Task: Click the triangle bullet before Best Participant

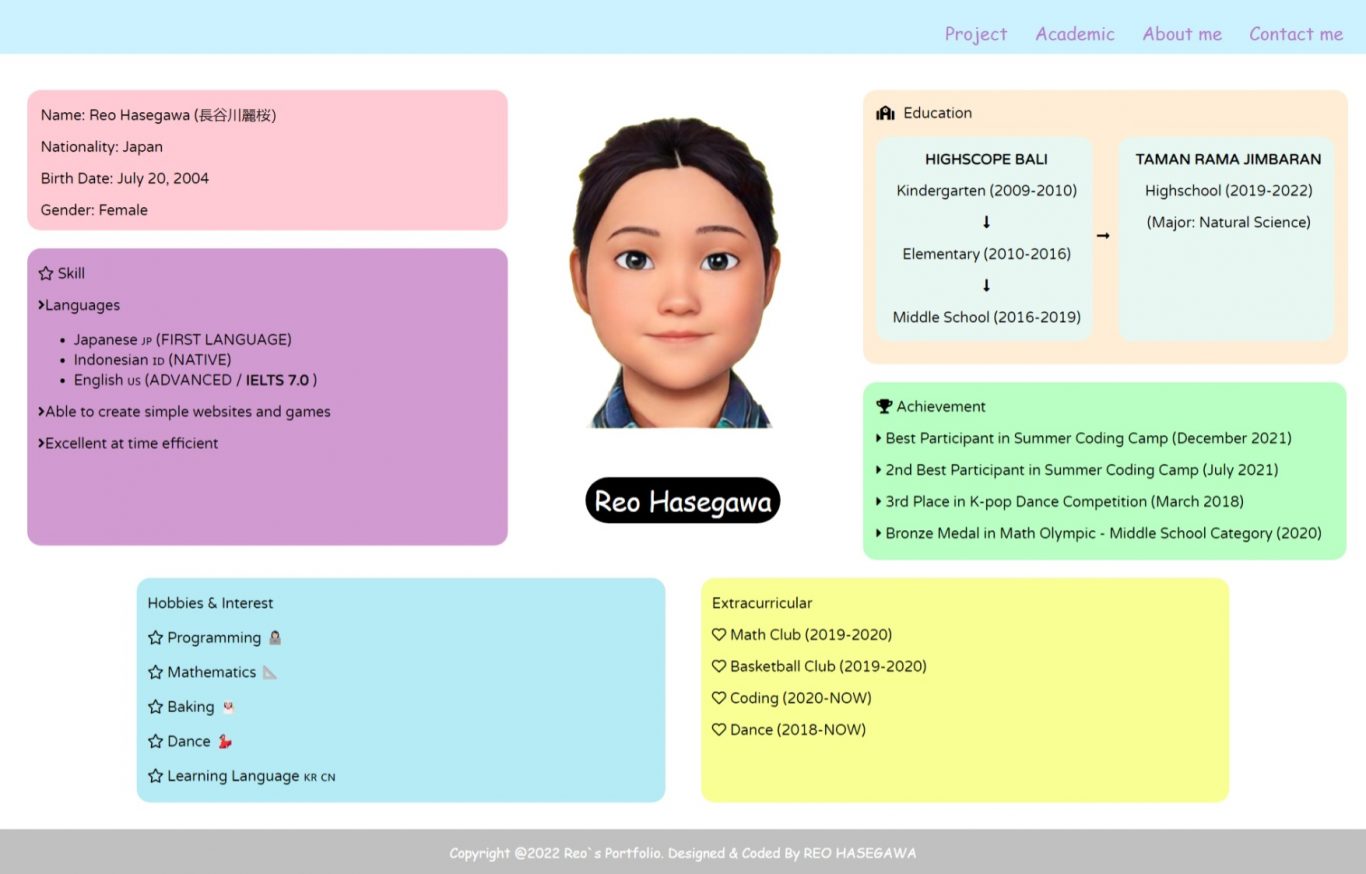Action: pos(879,438)
